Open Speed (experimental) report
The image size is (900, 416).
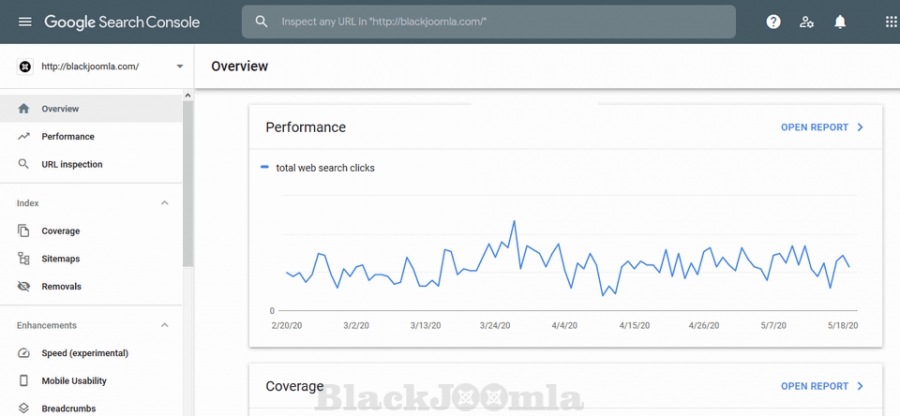[85, 353]
